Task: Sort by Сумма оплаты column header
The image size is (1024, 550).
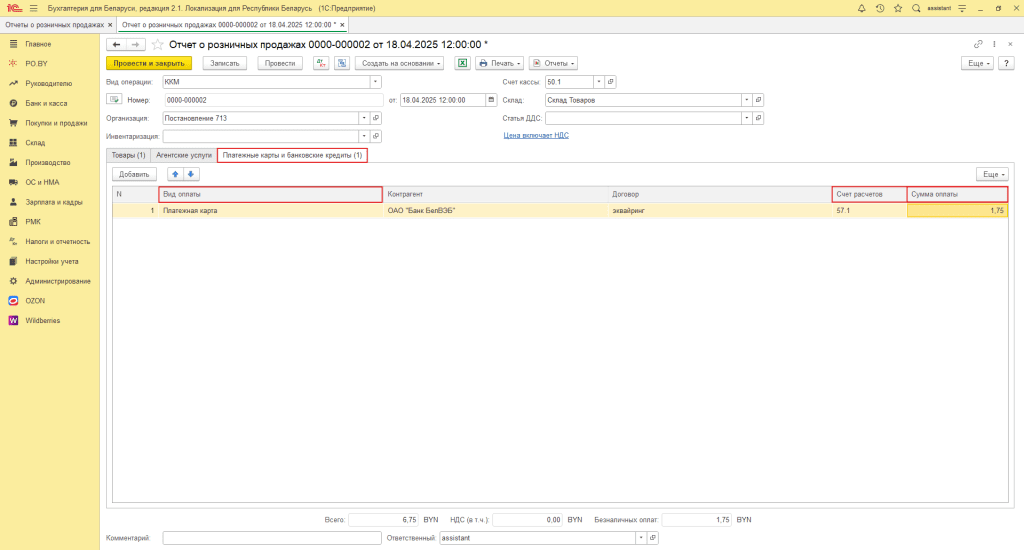Action: pyautogui.click(x=957, y=194)
